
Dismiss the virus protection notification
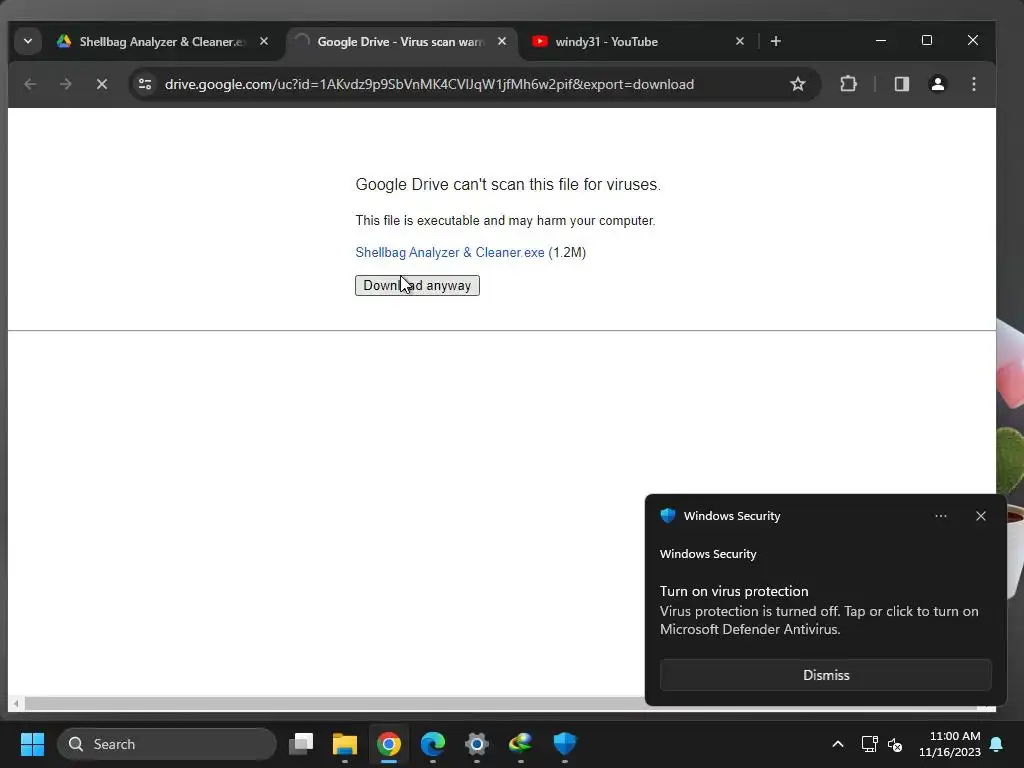click(x=826, y=675)
